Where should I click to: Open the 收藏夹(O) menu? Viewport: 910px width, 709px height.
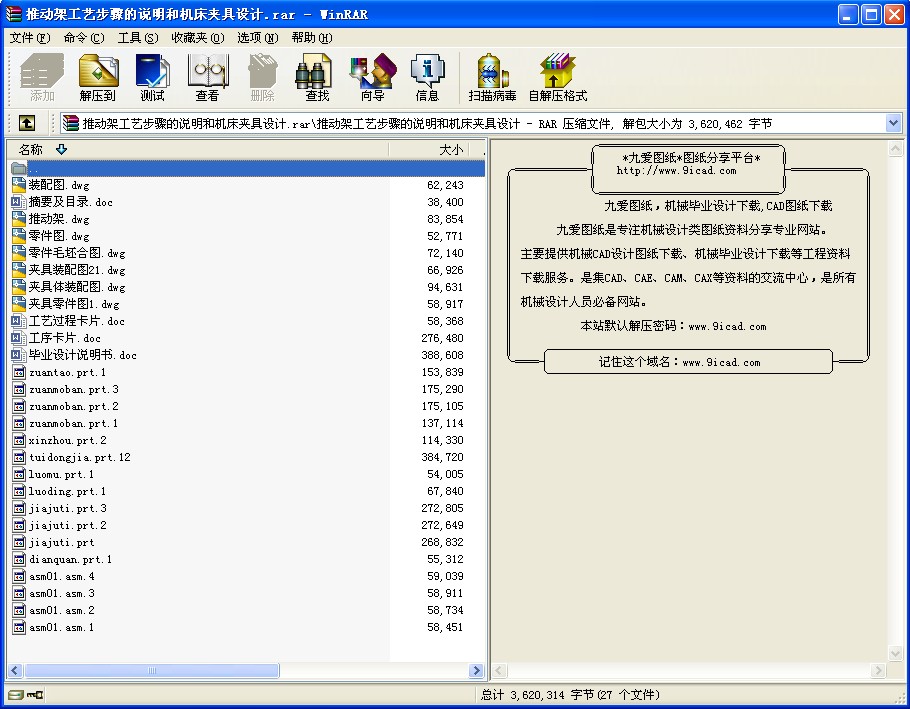click(x=197, y=38)
